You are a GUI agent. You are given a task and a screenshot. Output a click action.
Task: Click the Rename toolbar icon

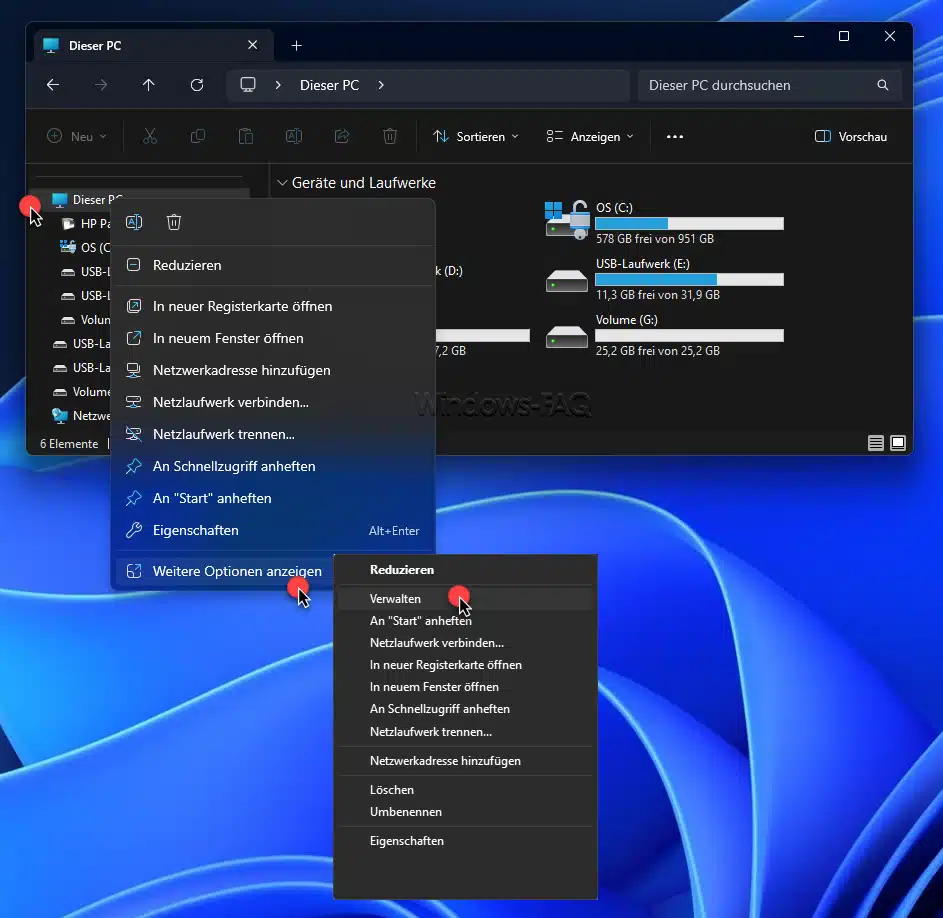pyautogui.click(x=293, y=137)
